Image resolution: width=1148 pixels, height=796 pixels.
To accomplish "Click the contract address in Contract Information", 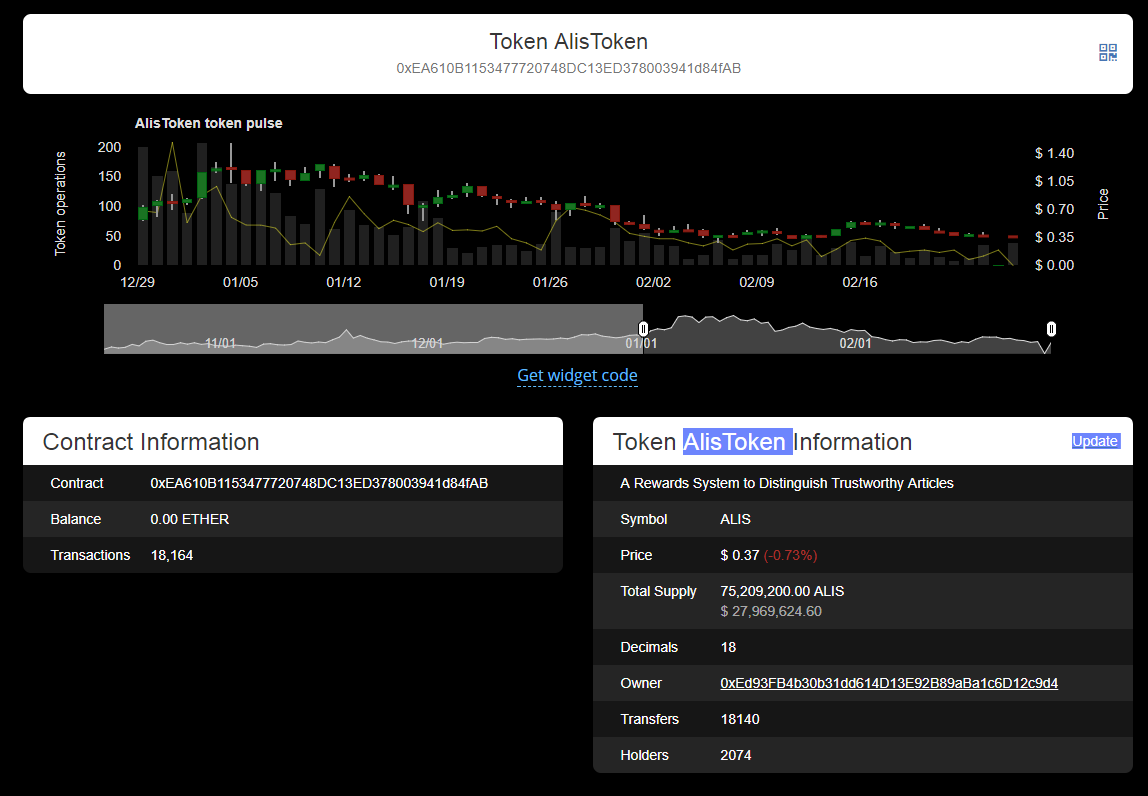I will (319, 483).
